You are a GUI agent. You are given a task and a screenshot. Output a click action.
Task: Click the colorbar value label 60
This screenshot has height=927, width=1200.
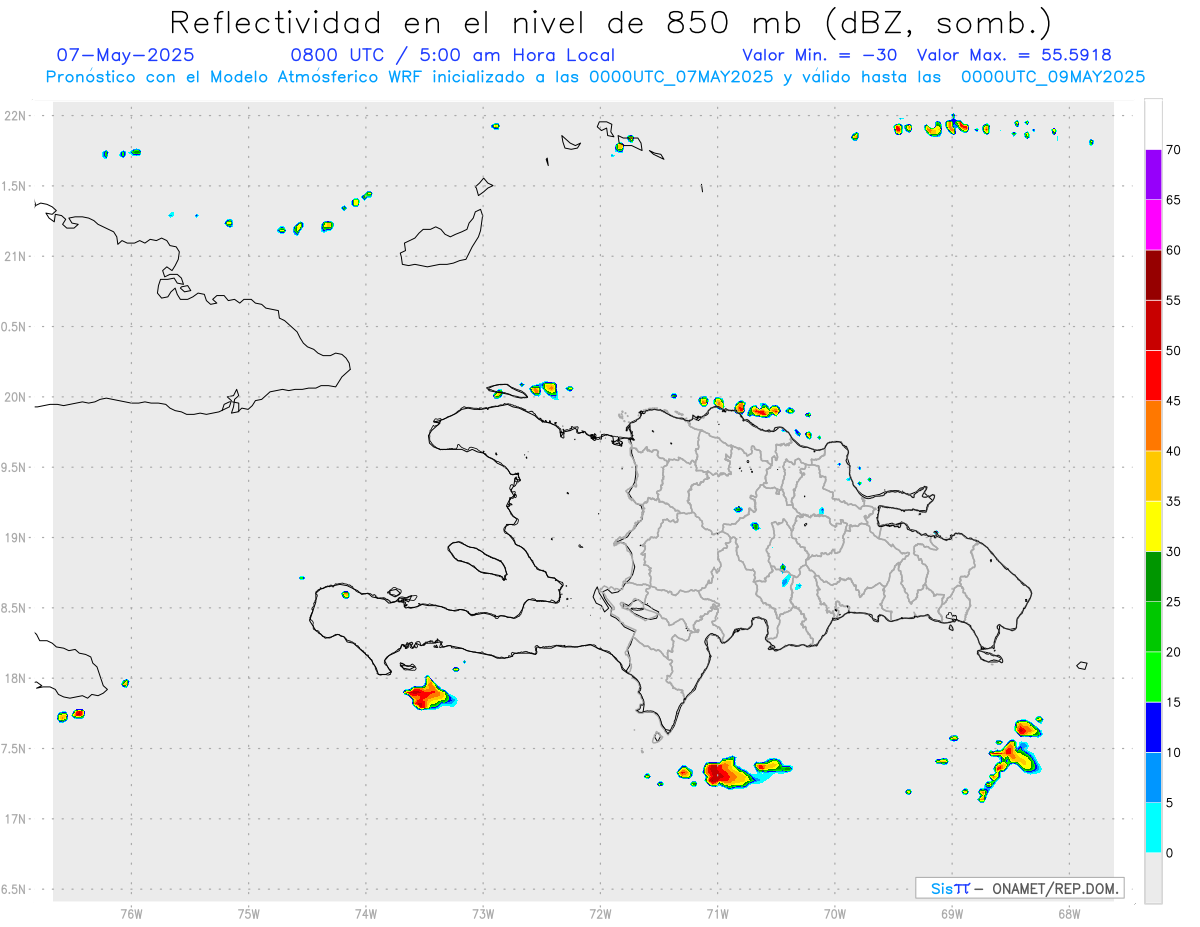[x=1173, y=250]
